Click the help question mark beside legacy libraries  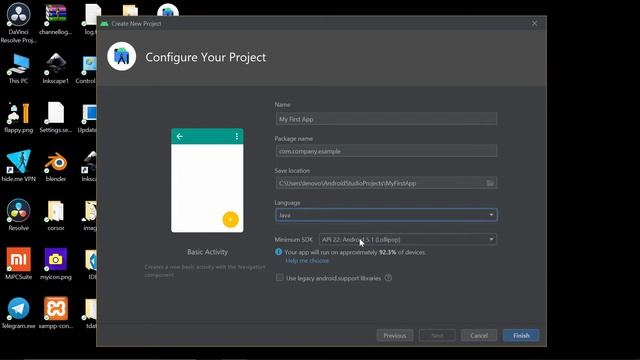388,278
